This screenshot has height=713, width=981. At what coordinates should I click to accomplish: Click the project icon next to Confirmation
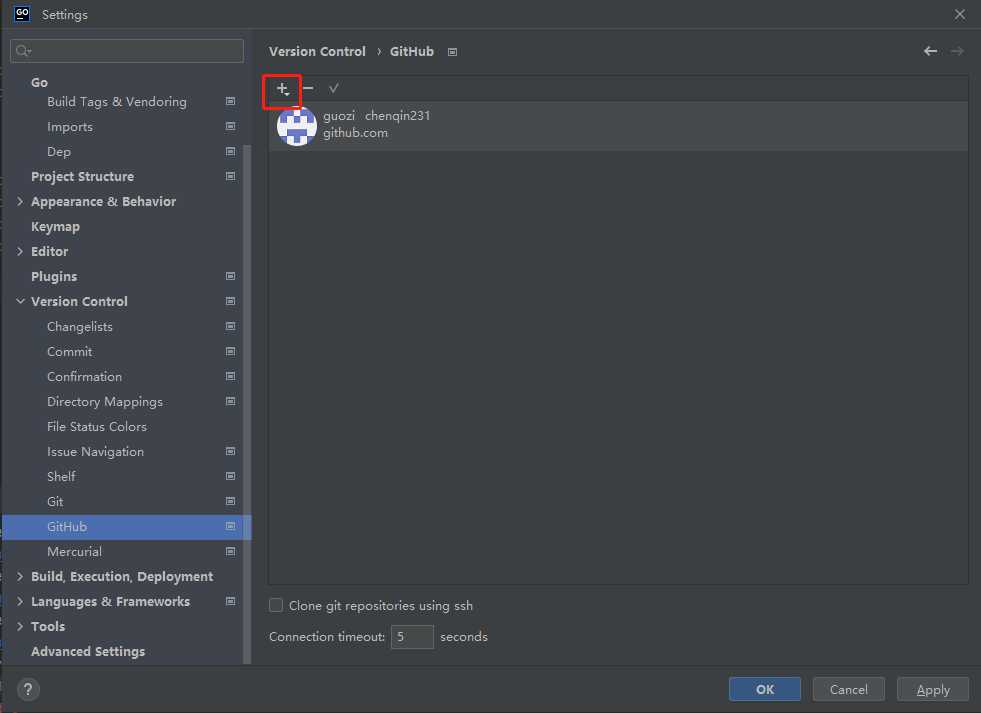[x=230, y=376]
